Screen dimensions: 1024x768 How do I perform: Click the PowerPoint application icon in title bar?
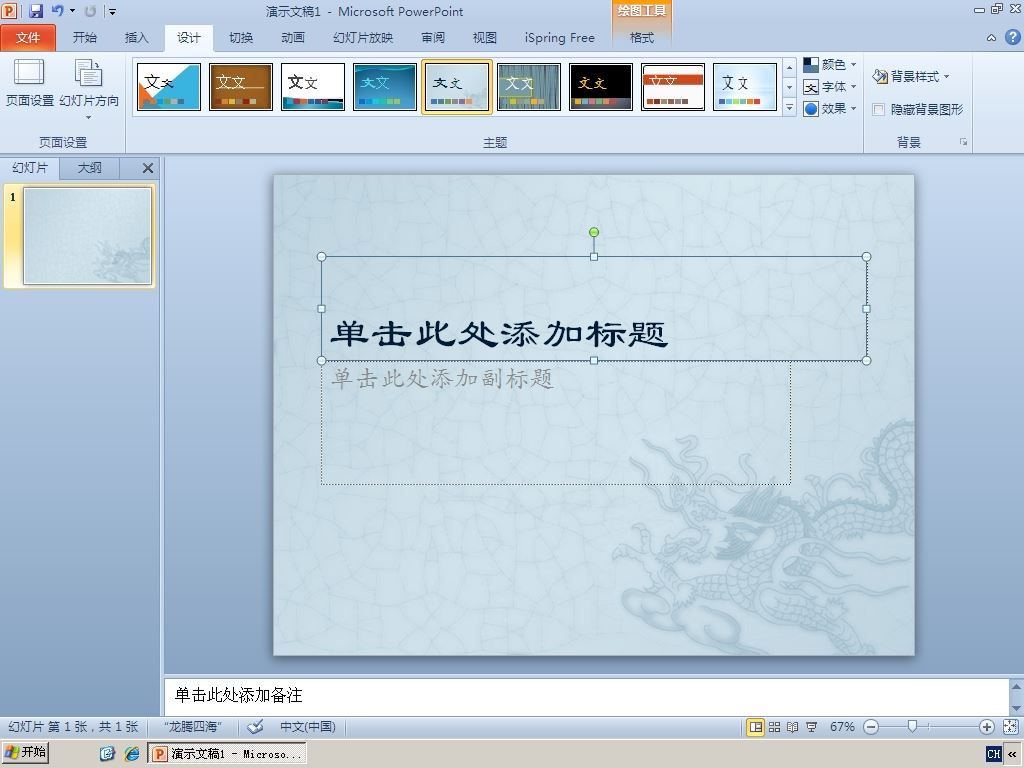coord(9,10)
